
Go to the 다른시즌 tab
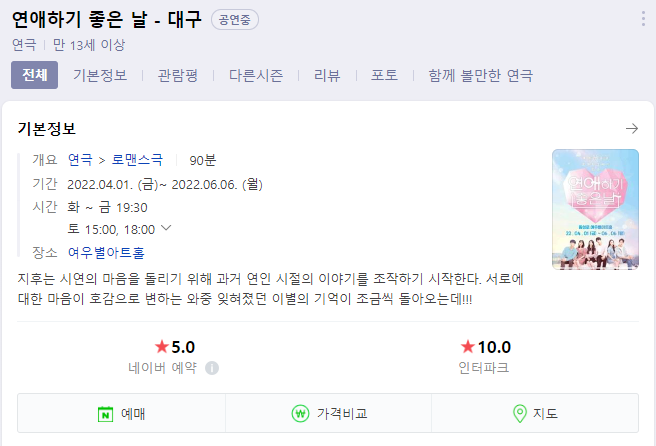pos(256,75)
